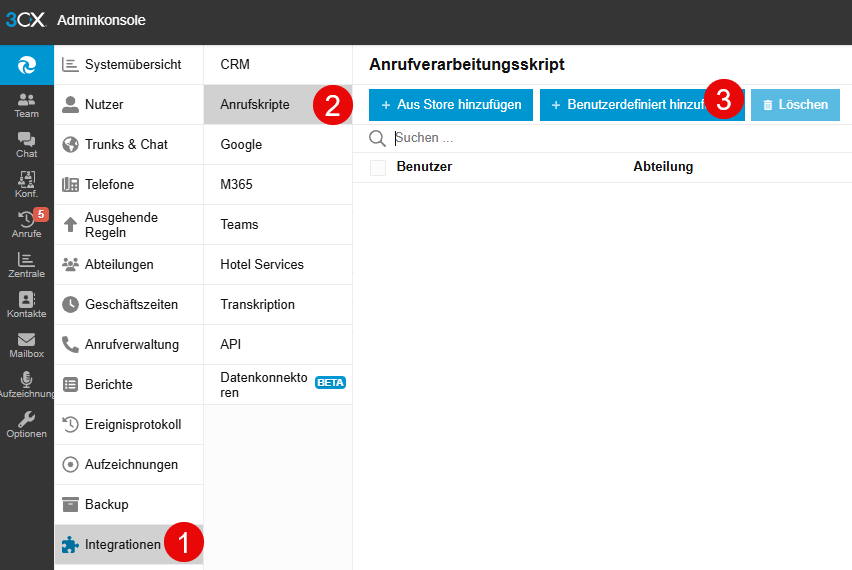Image resolution: width=852 pixels, height=570 pixels.
Task: Open Geschäftszeiten menu item
Action: (x=129, y=305)
